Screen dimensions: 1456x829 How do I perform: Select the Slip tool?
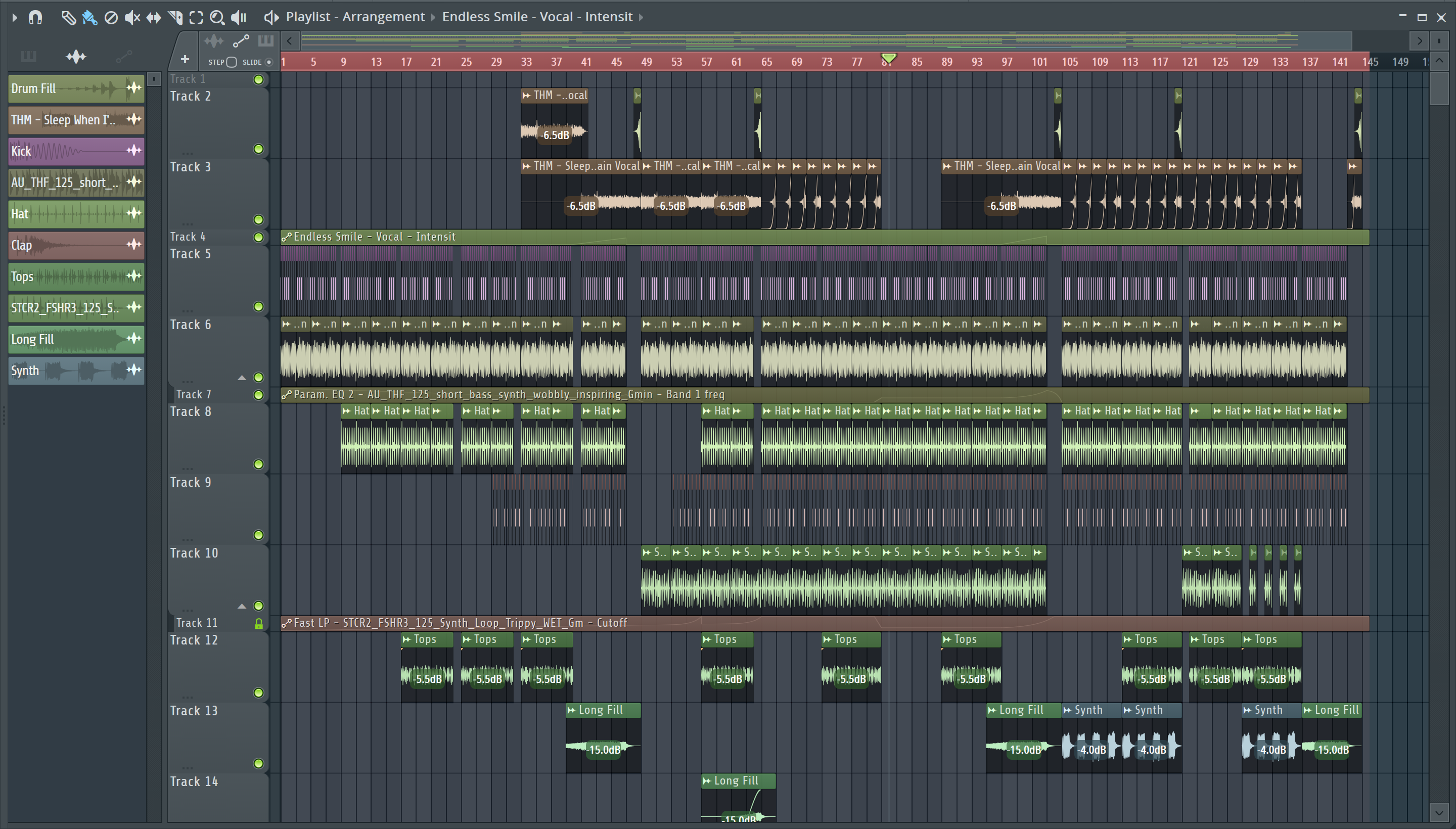(x=154, y=18)
